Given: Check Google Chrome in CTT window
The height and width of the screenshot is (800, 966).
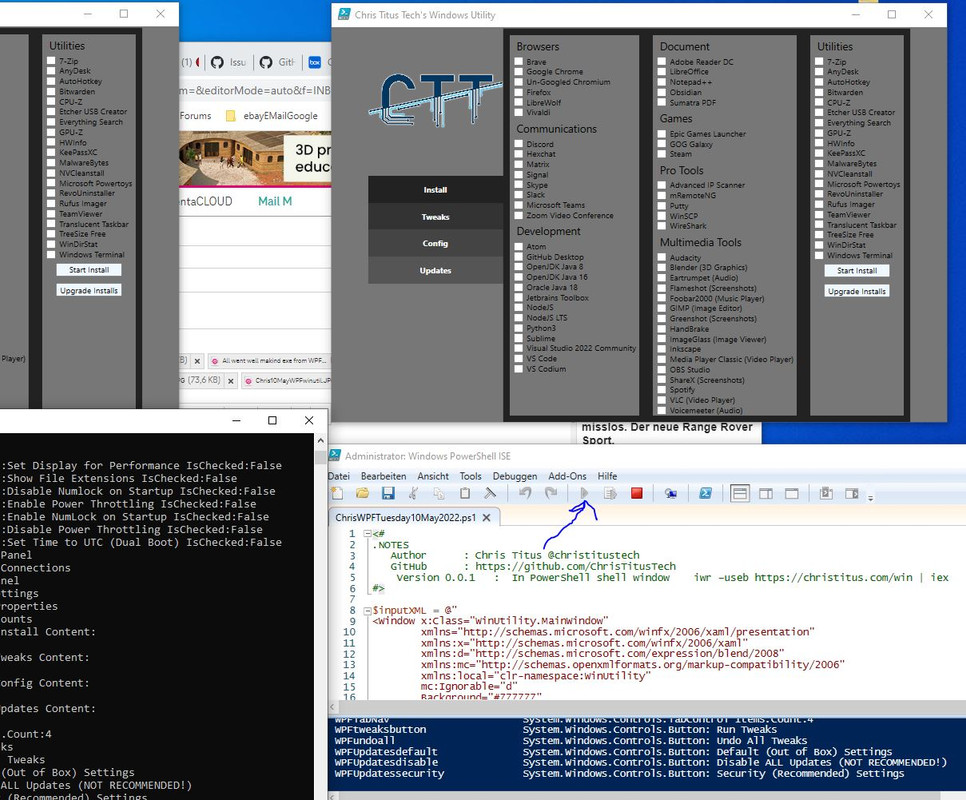Looking at the screenshot, I should pyautogui.click(x=519, y=71).
